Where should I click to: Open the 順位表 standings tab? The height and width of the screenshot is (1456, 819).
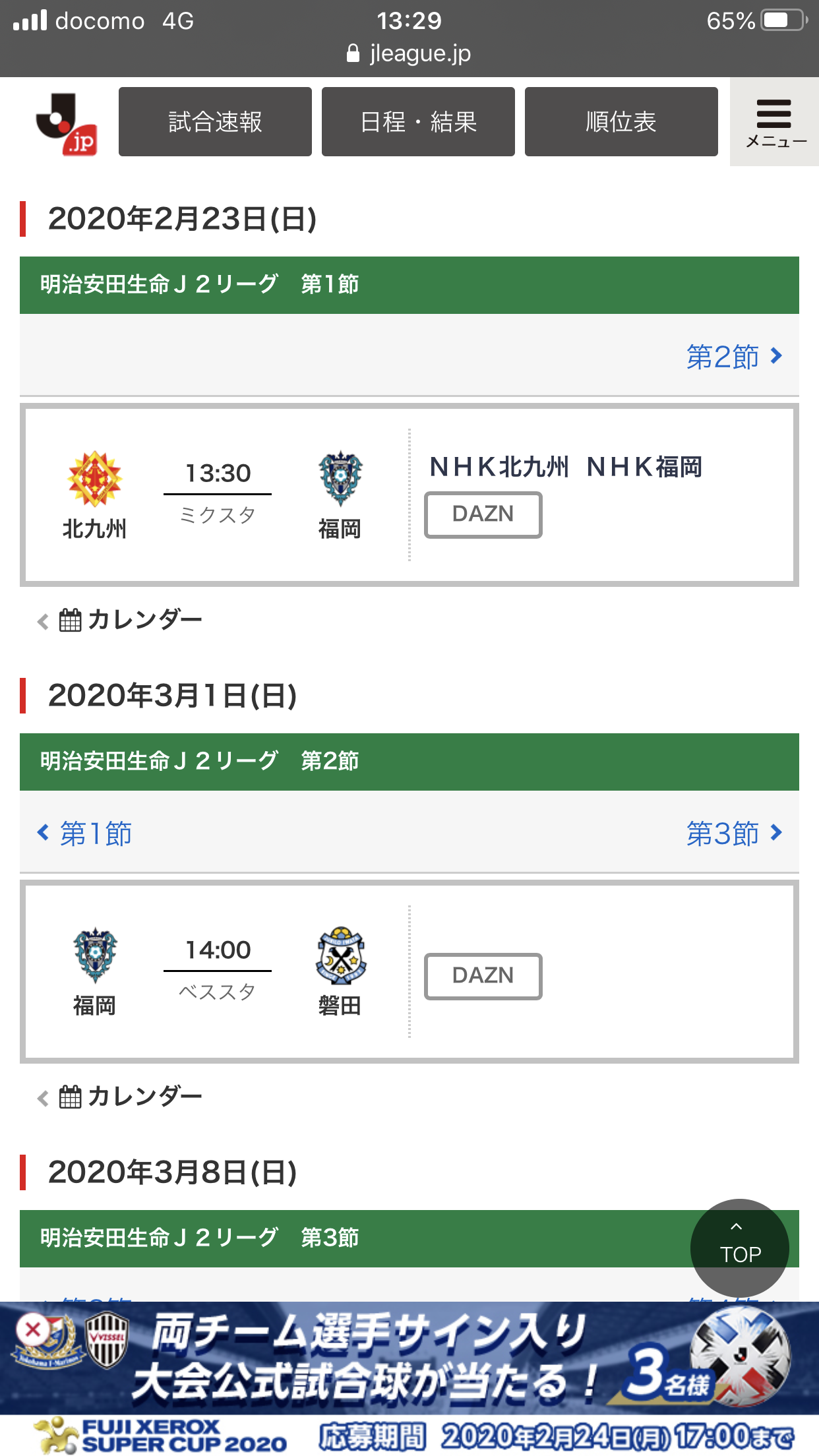coord(621,122)
